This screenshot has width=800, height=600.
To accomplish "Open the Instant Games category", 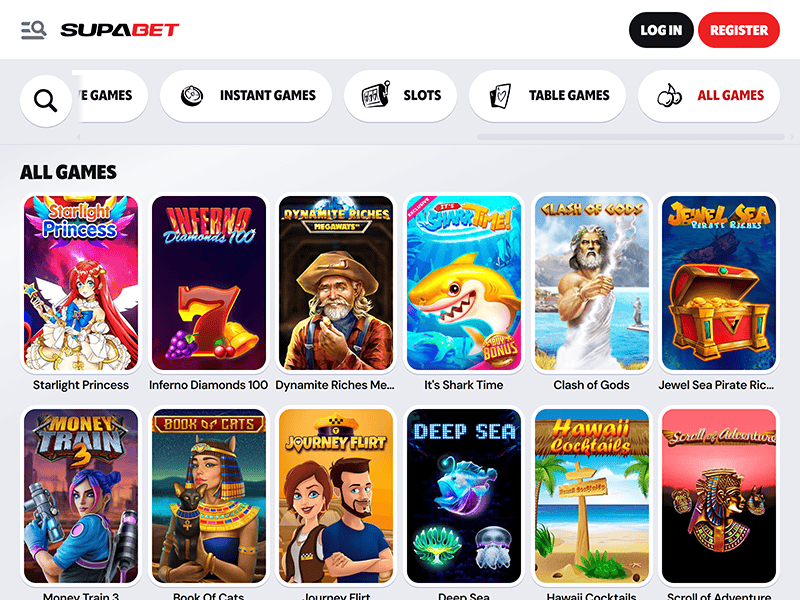I will coord(246,96).
